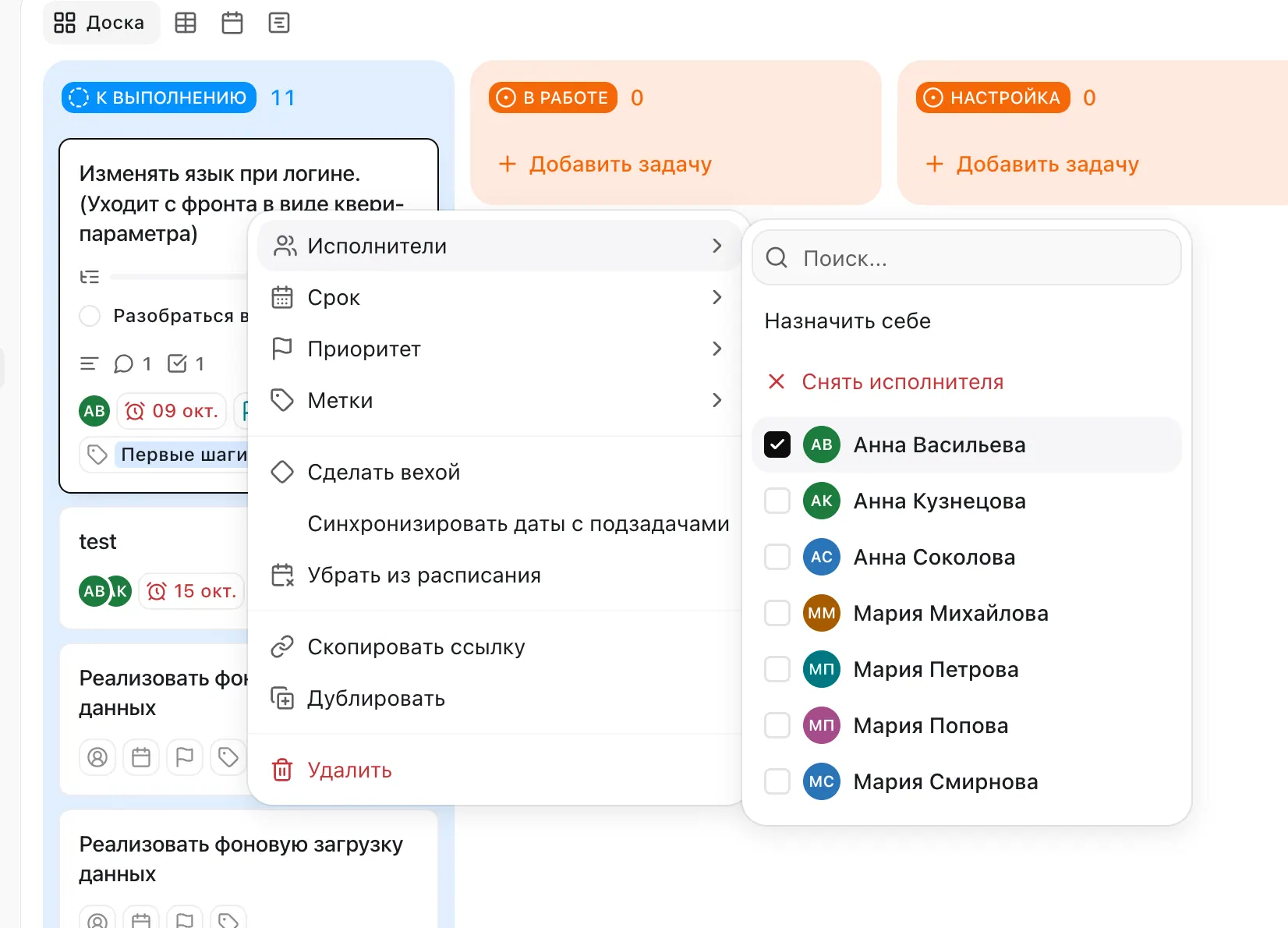This screenshot has height=928, width=1288.
Task: Click the description lines icon on first card
Action: click(90, 363)
